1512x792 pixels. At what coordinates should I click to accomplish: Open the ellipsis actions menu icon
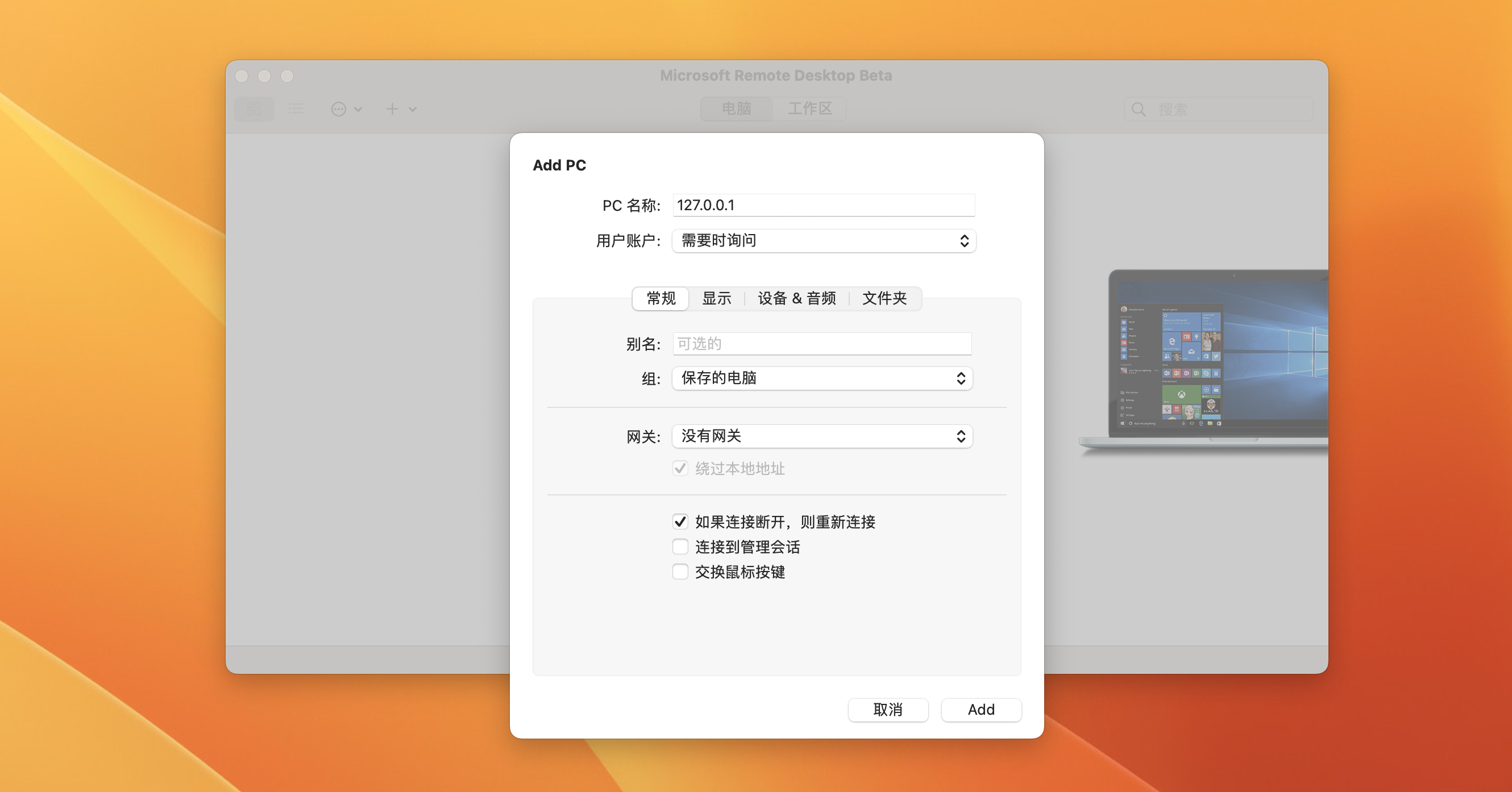339,109
